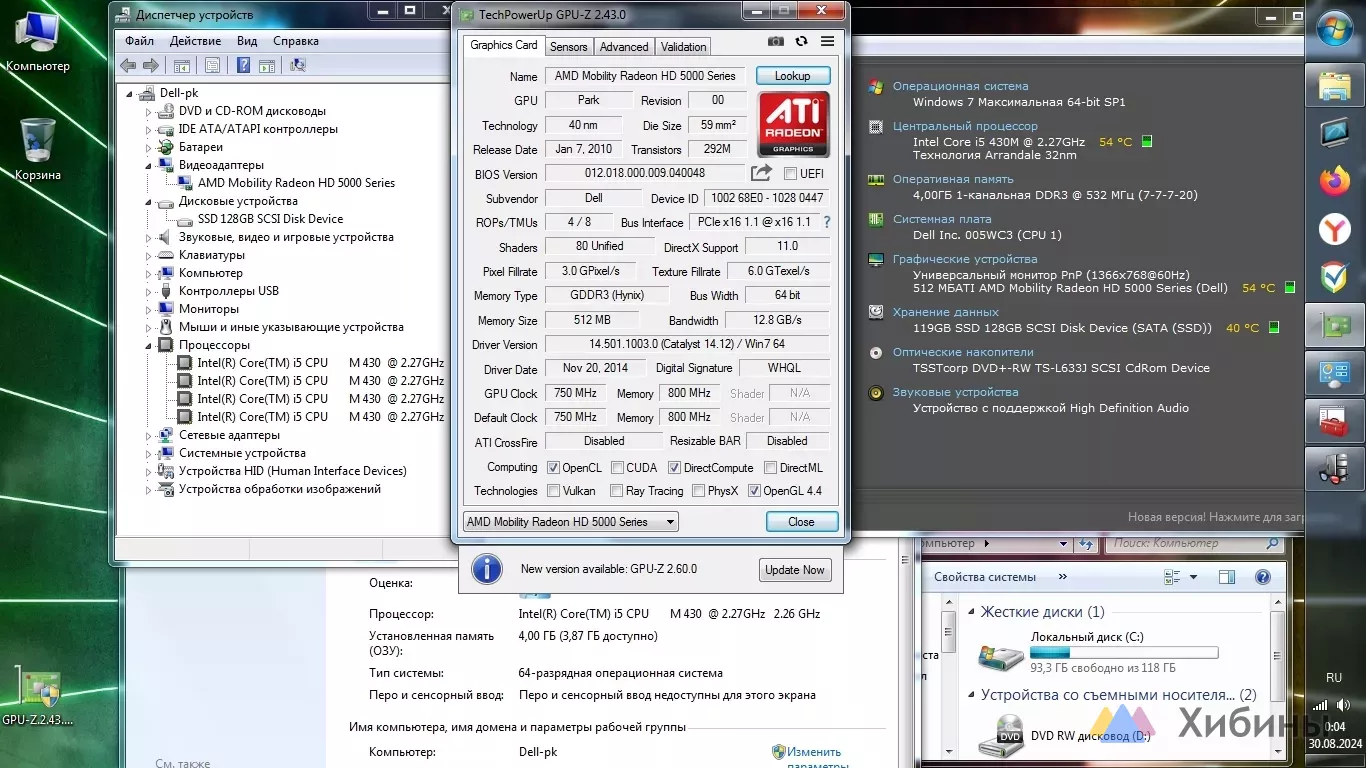Click the Forward arrow in Device Manager toolbar
1366x768 pixels.
point(151,66)
